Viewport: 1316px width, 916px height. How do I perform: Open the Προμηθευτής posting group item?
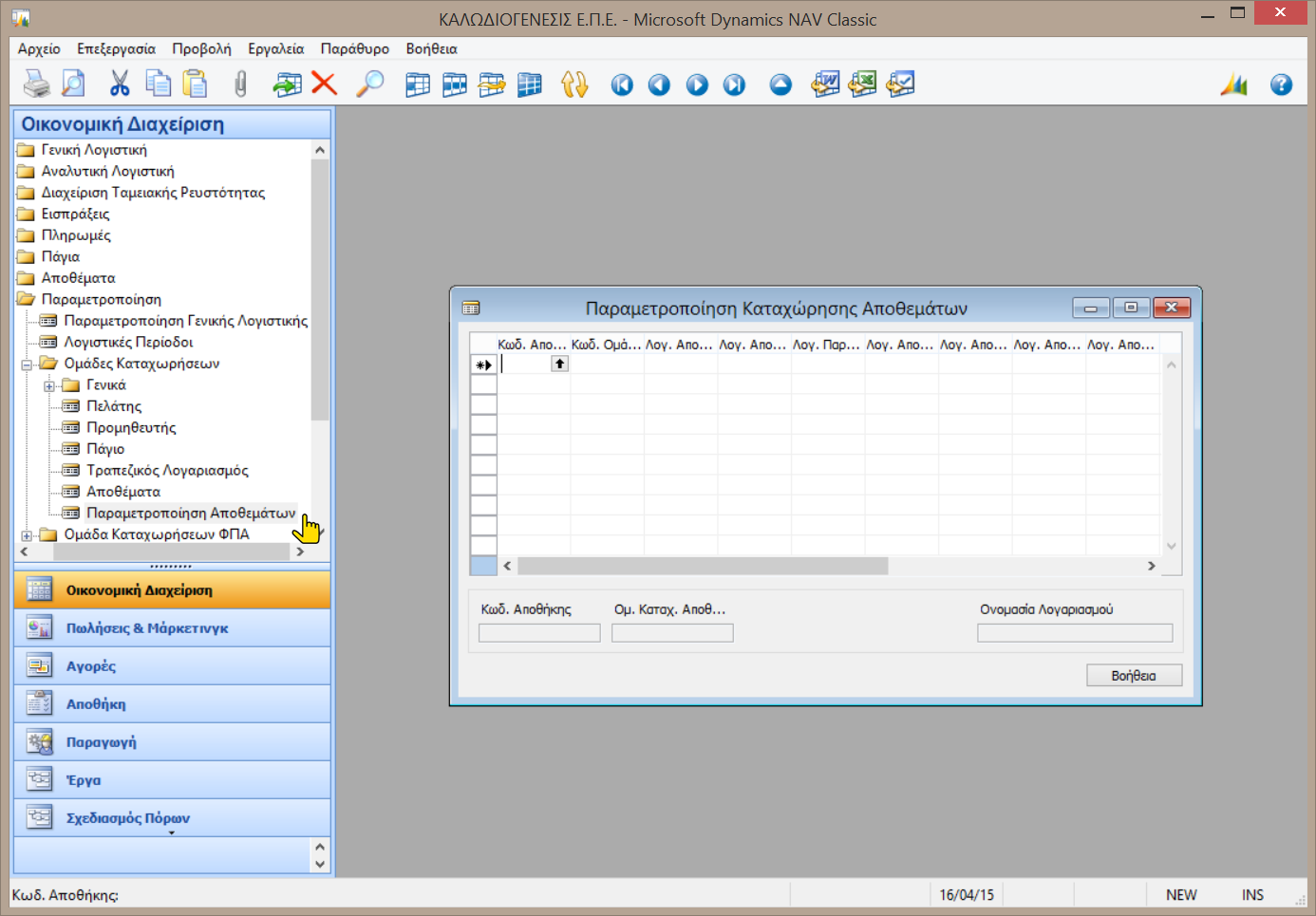(131, 427)
